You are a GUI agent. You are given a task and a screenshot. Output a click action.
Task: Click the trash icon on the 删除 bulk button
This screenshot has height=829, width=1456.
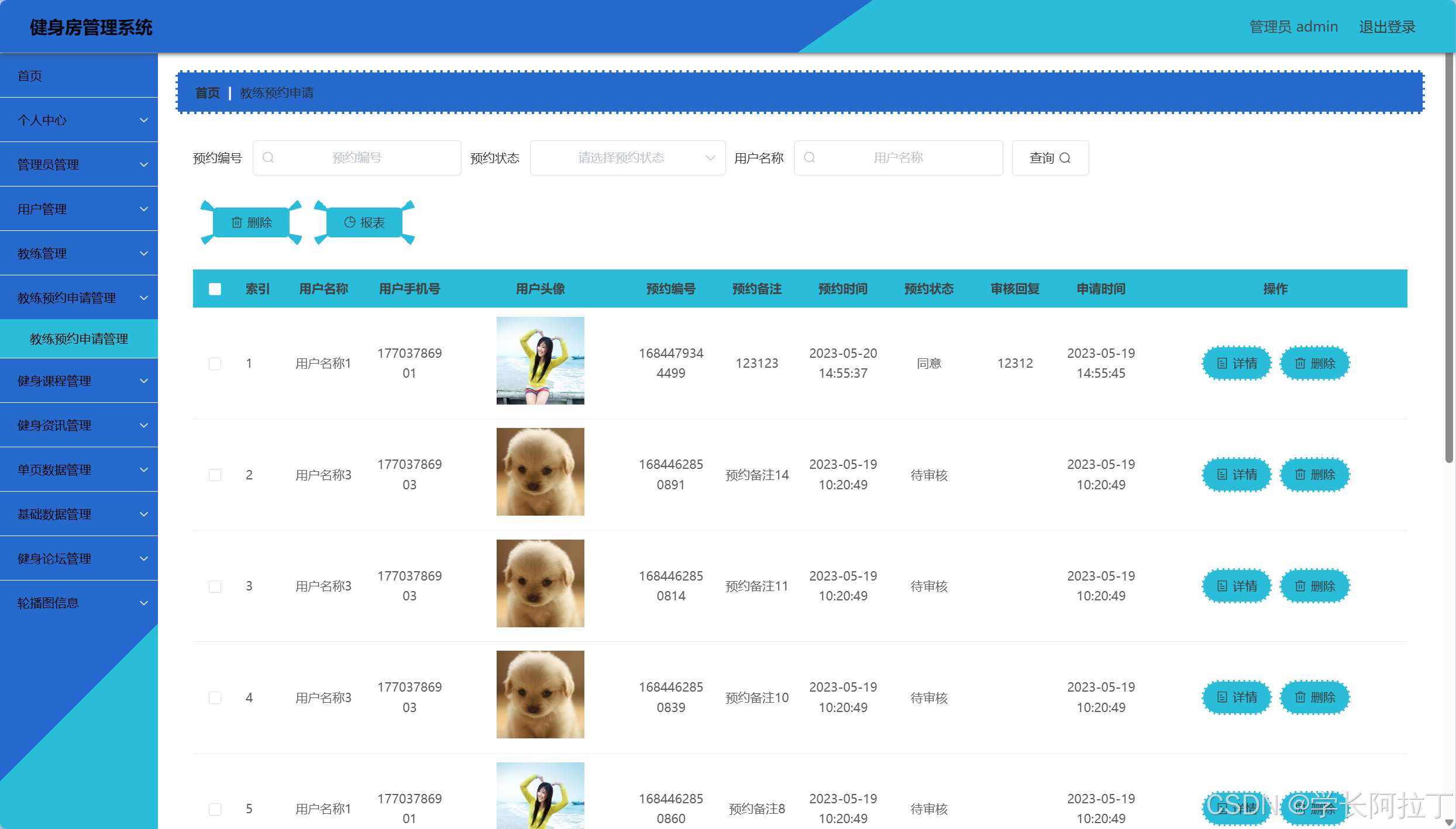237,222
